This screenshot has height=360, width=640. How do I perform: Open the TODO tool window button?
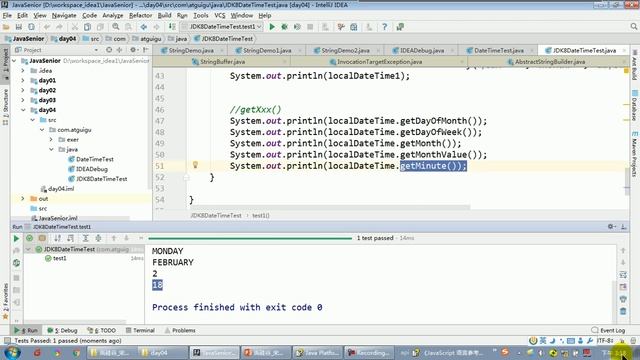click(102, 330)
